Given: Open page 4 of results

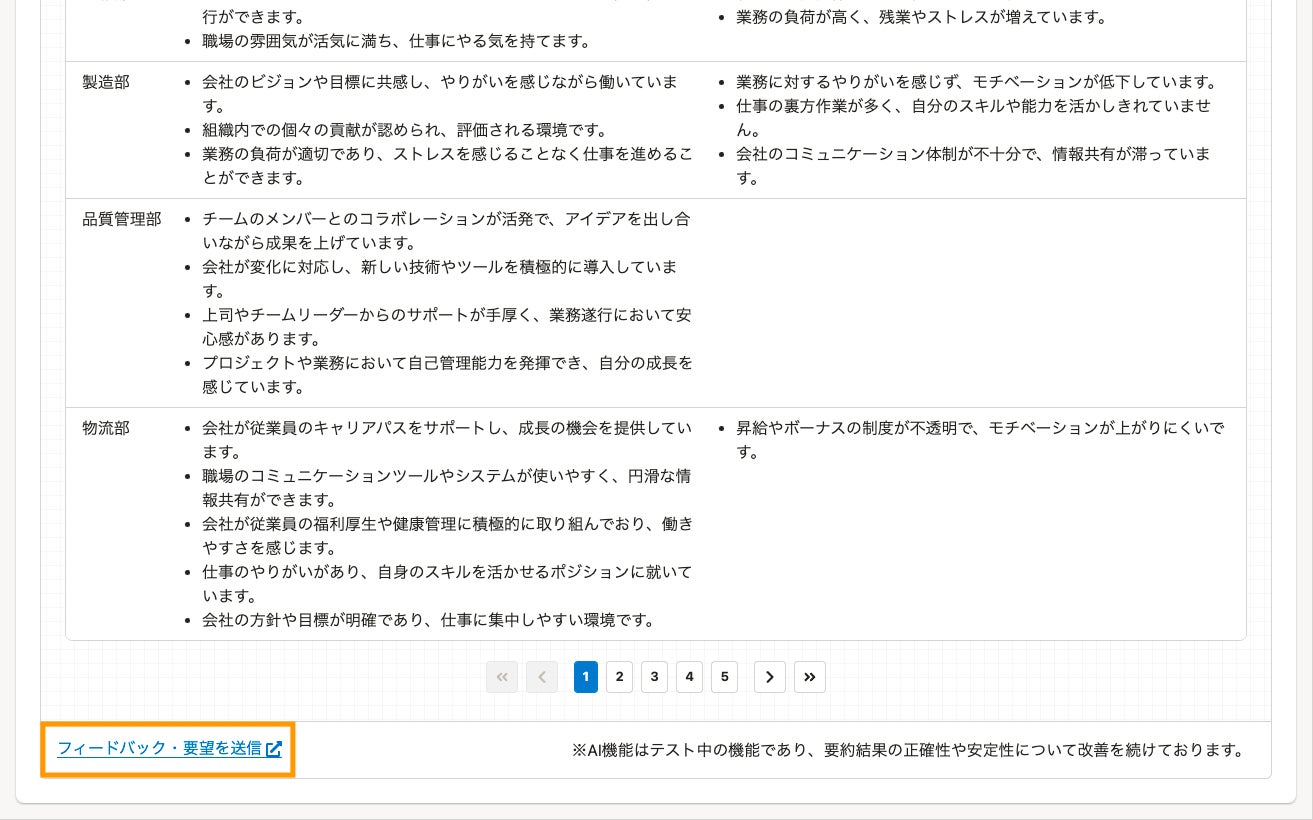Looking at the screenshot, I should [x=689, y=677].
